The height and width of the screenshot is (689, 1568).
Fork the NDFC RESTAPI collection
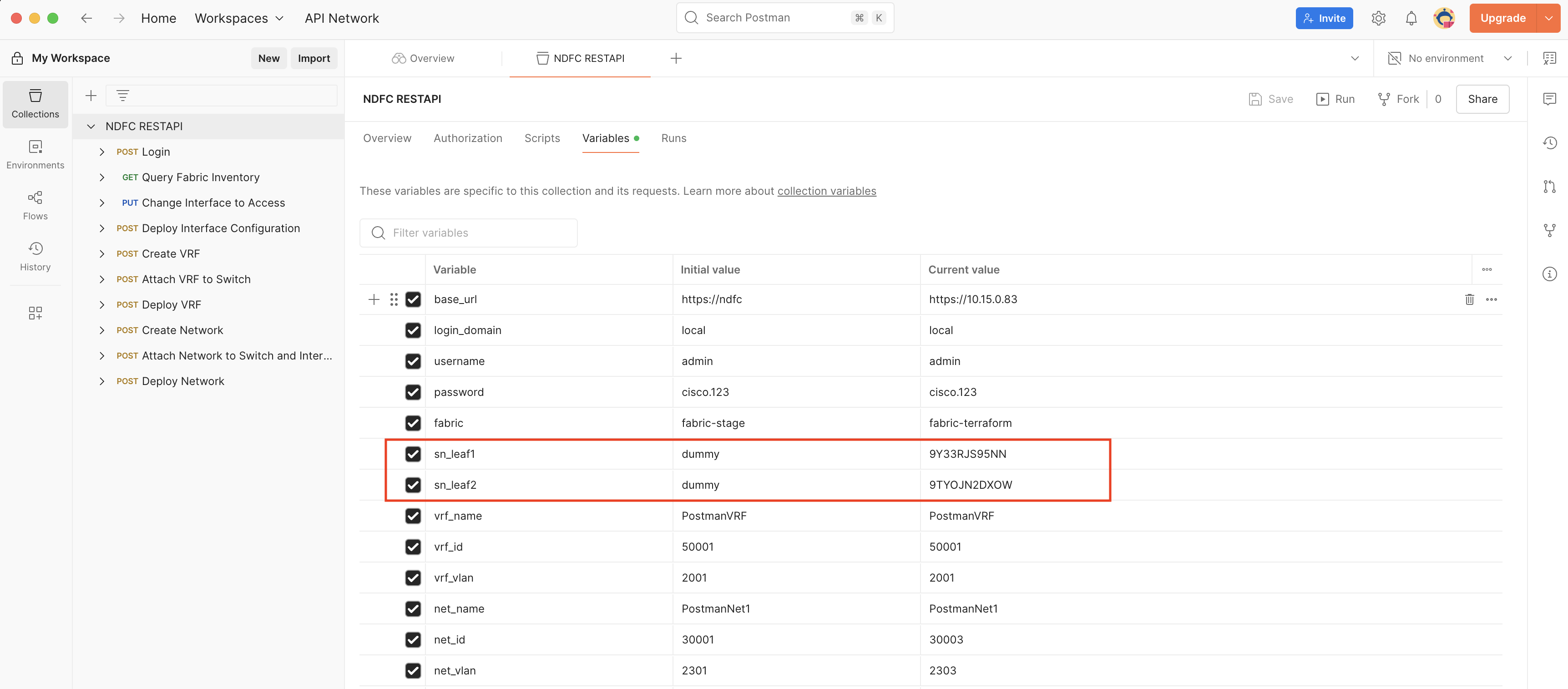[x=1398, y=99]
